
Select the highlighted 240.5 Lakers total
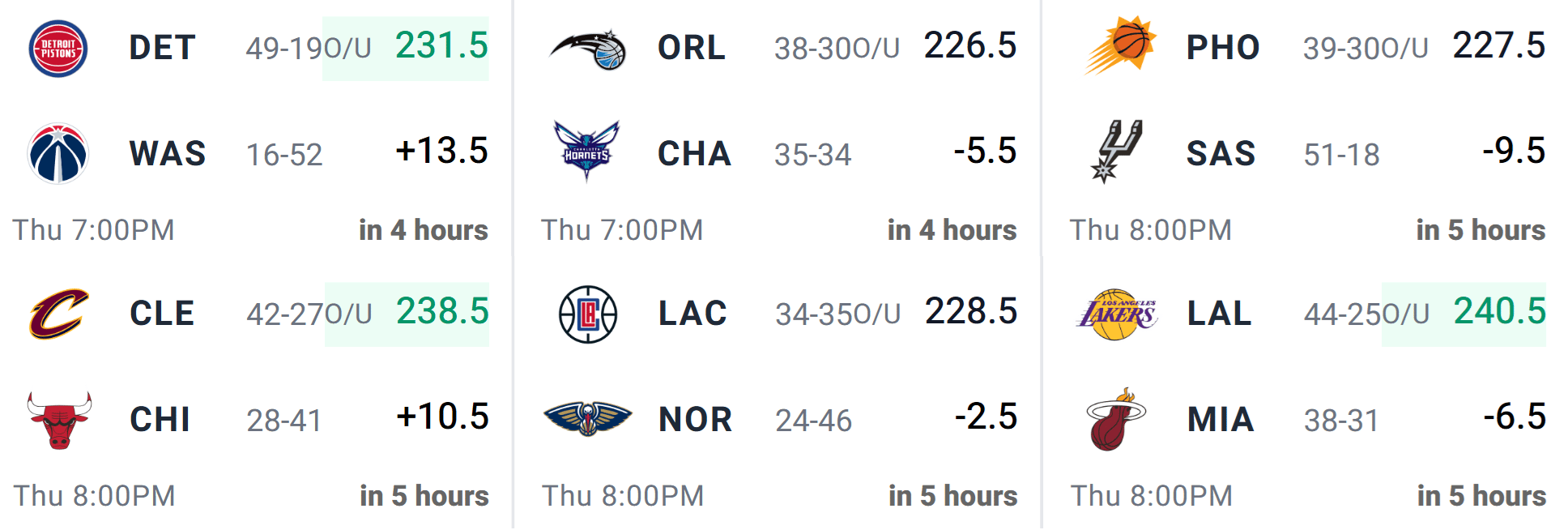[1499, 312]
